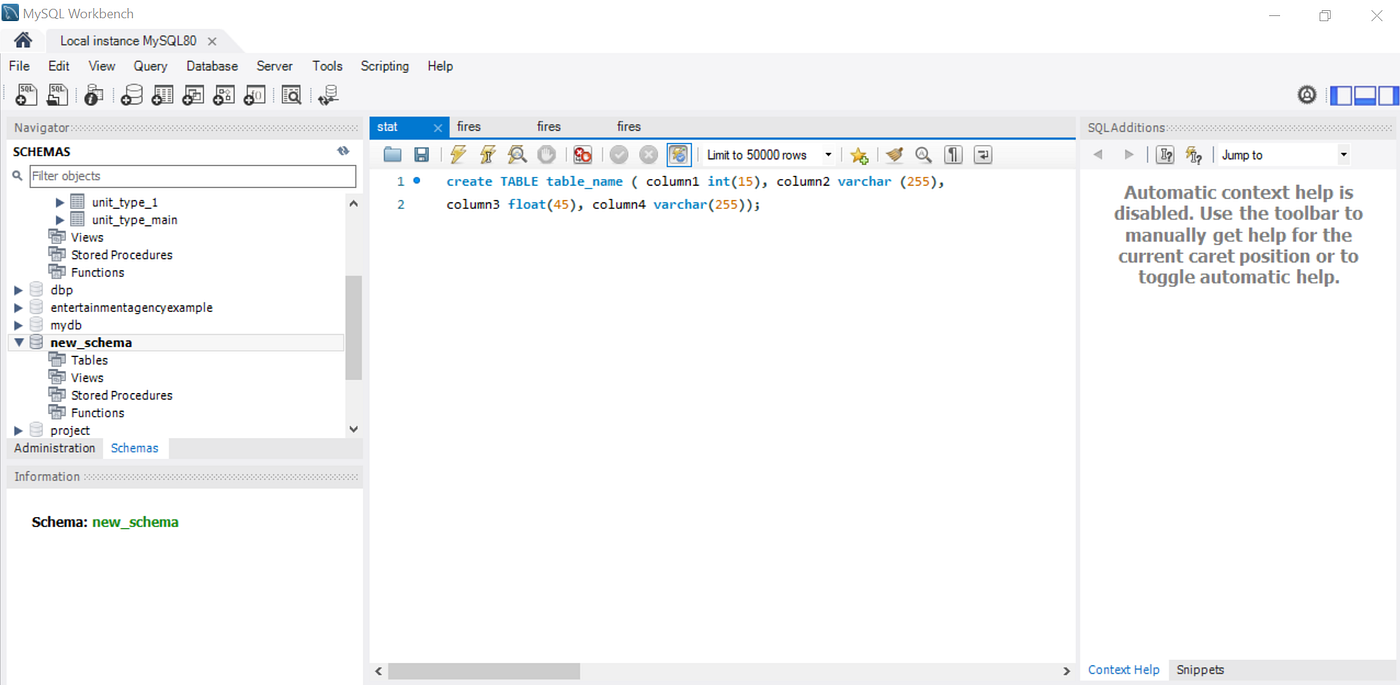Viewport: 1400px width, 685px height.
Task: Collapse the new_schema tree node
Action: [18, 342]
